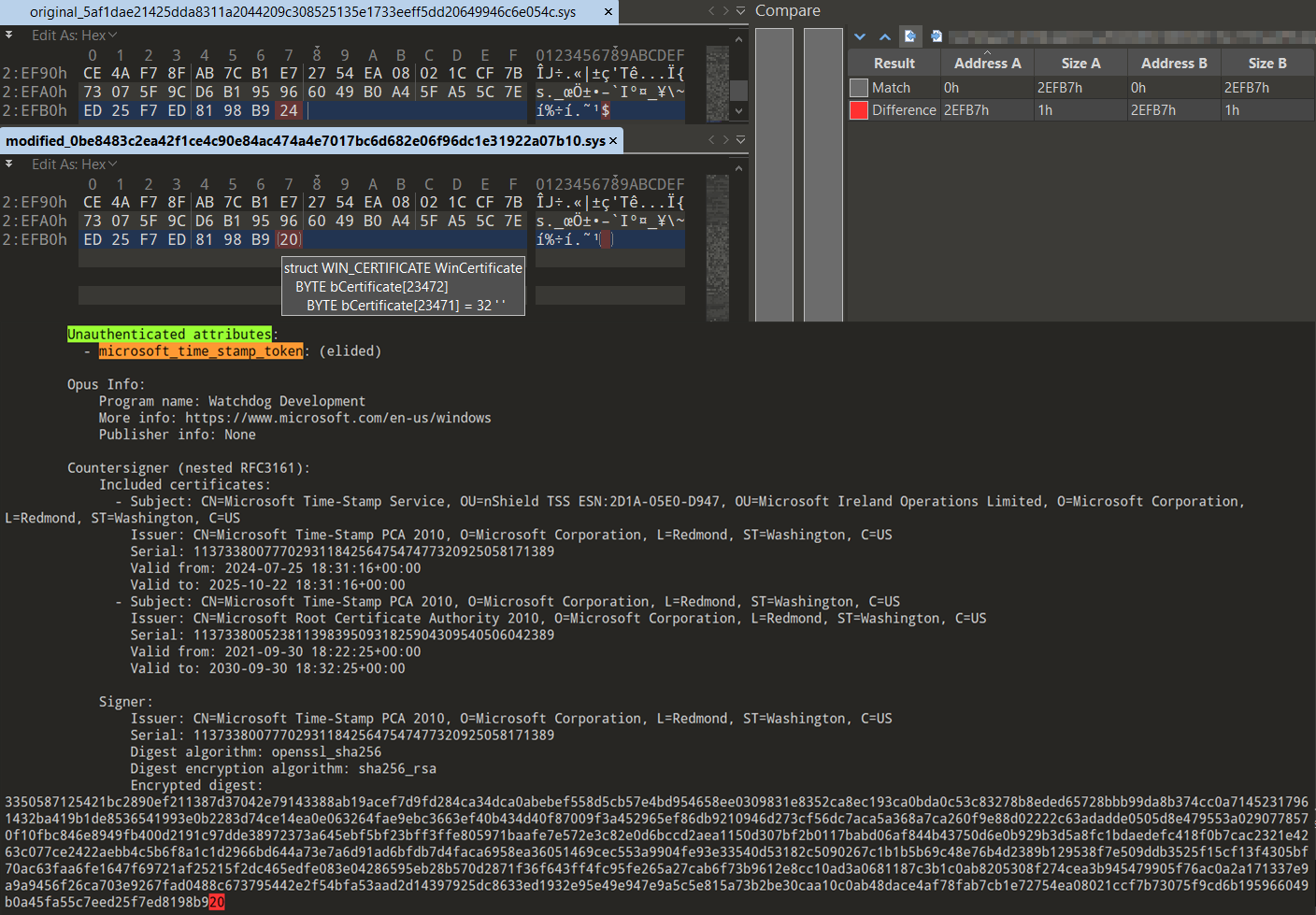Image resolution: width=1316 pixels, height=915 pixels.
Task: Sort compare results by Size B column
Action: (1267, 64)
